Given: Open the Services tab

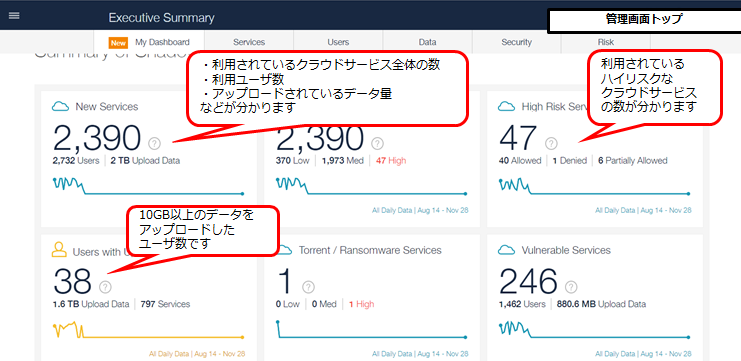Looking at the screenshot, I should tap(249, 42).
